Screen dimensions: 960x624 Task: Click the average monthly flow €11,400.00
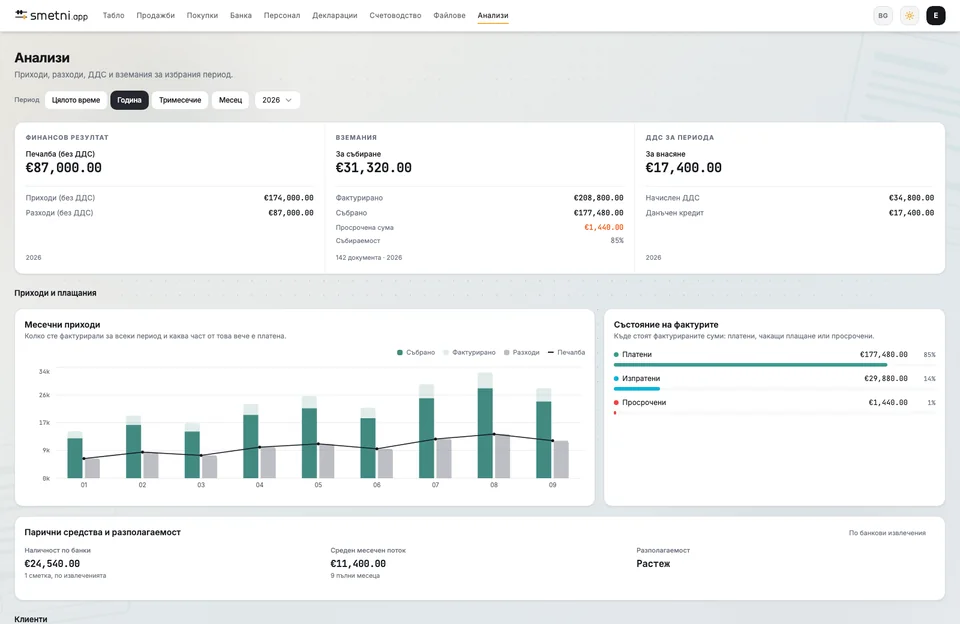[x=358, y=563]
